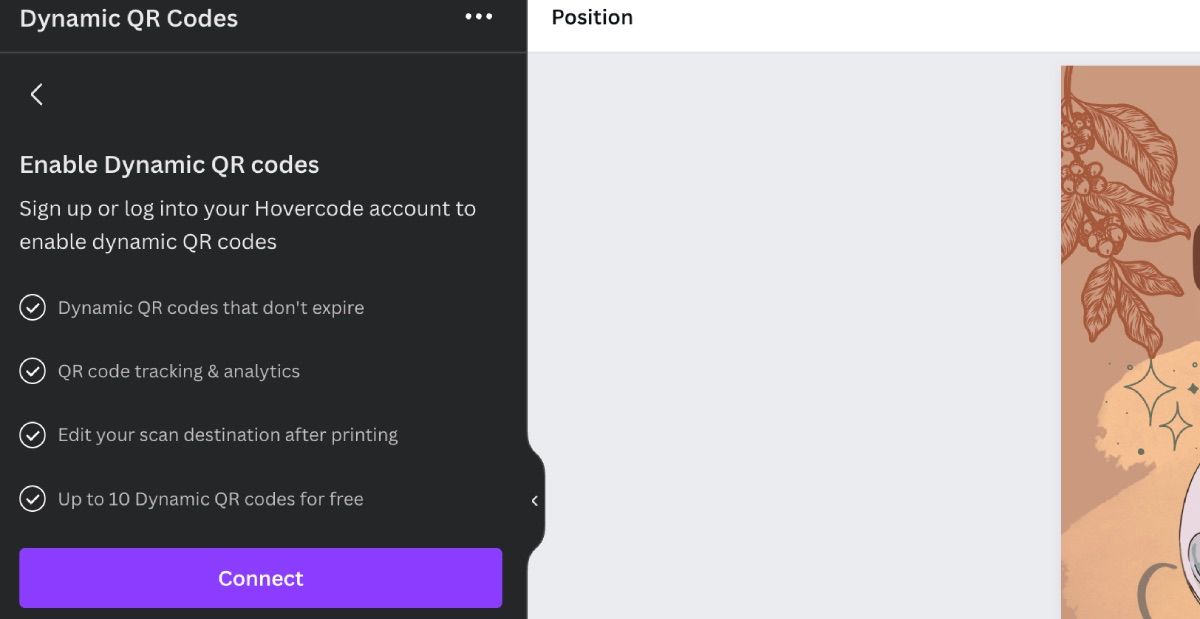
Task: Click checkmark beside "Dynamic QR codes that don't expire"
Action: click(32, 307)
